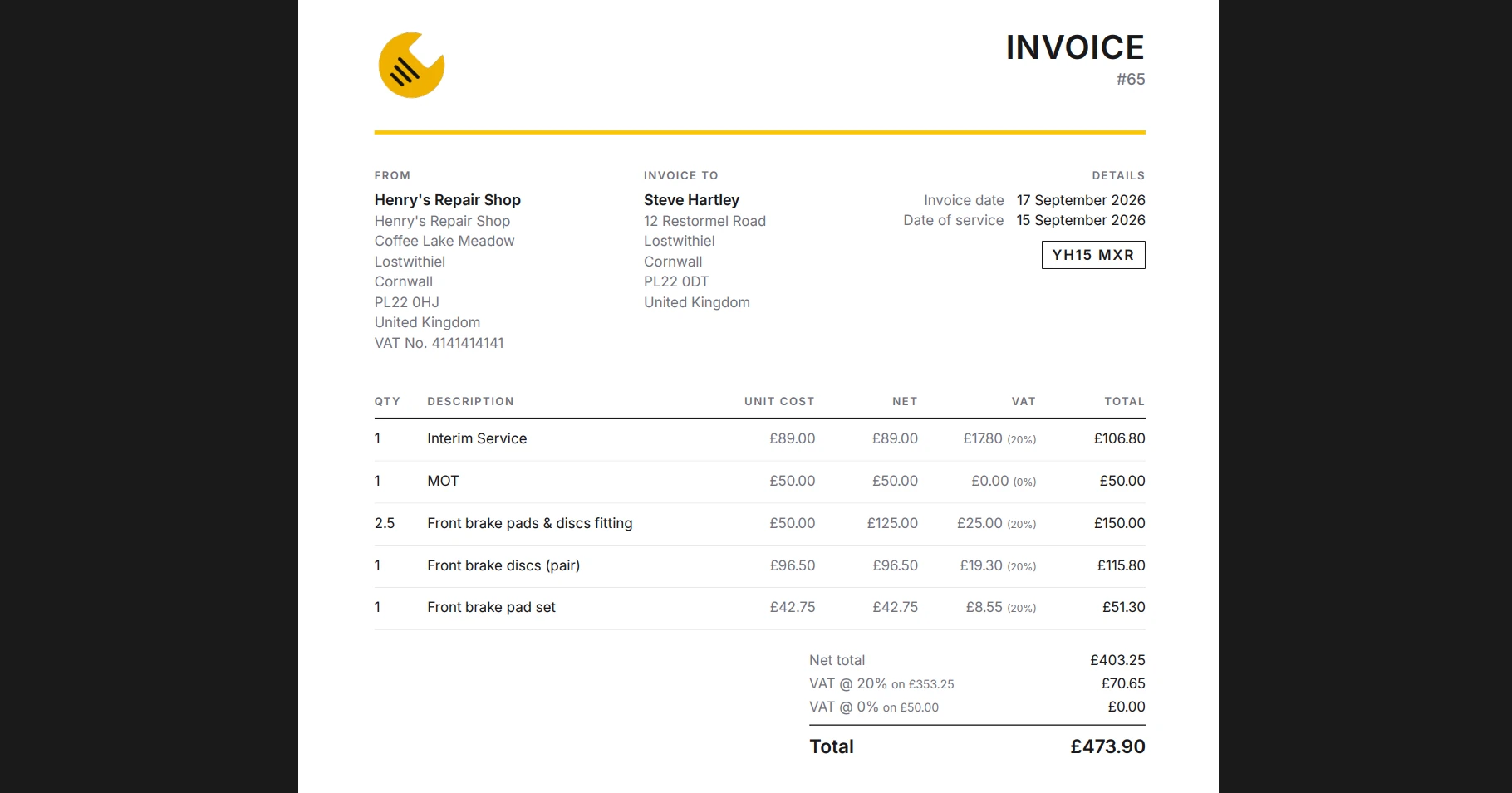
Task: Click the unit cost £42.75
Action: pos(792,607)
